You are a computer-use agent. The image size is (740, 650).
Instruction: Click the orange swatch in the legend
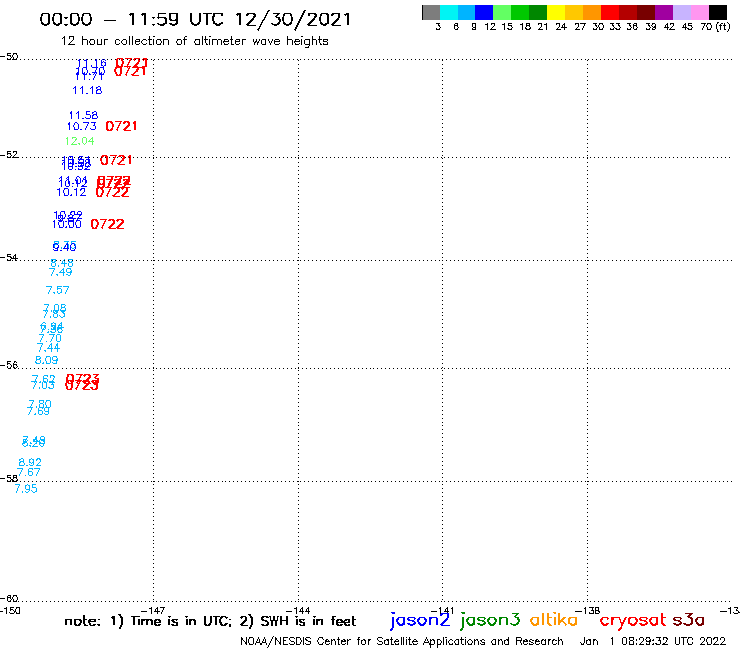[592, 13]
